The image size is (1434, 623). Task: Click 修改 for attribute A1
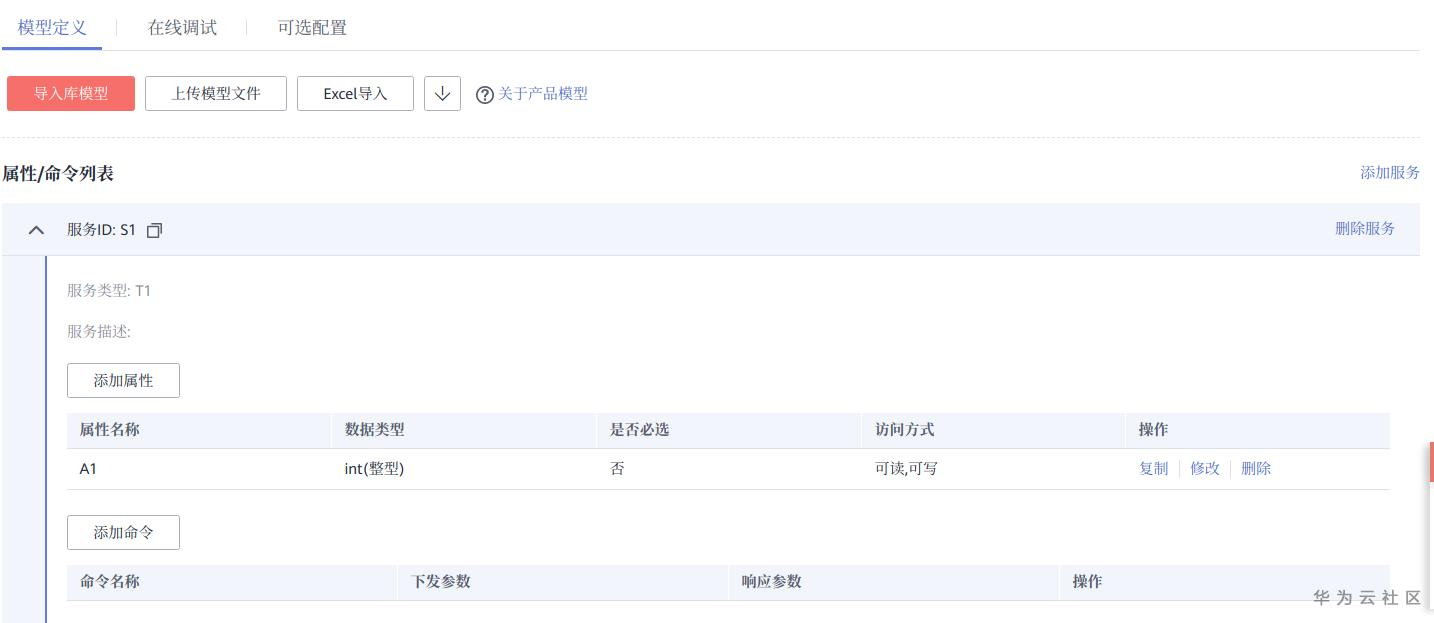point(1204,468)
